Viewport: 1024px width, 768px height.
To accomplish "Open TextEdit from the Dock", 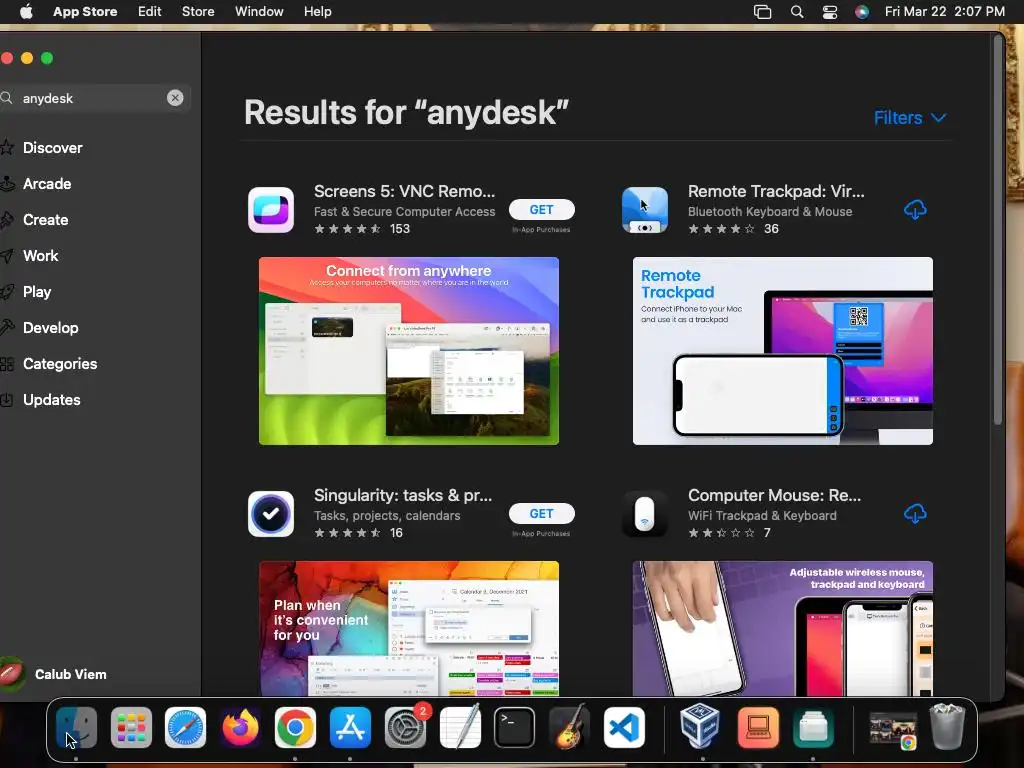I will click(460, 728).
